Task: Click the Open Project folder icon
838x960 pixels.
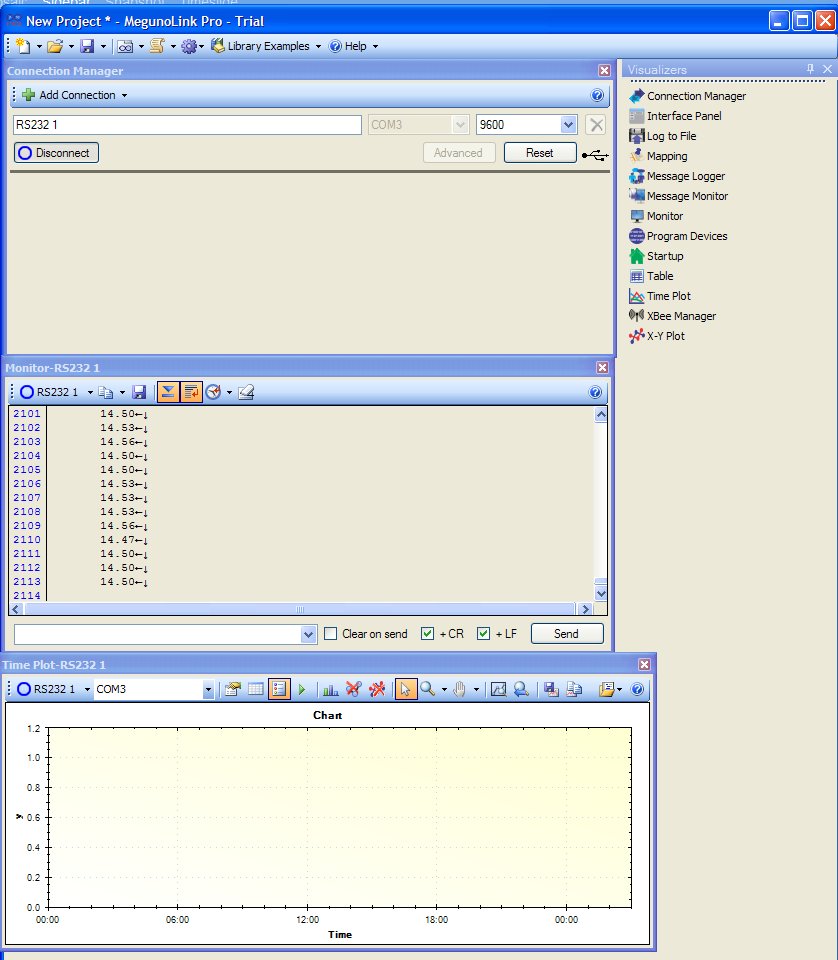Action: click(55, 46)
